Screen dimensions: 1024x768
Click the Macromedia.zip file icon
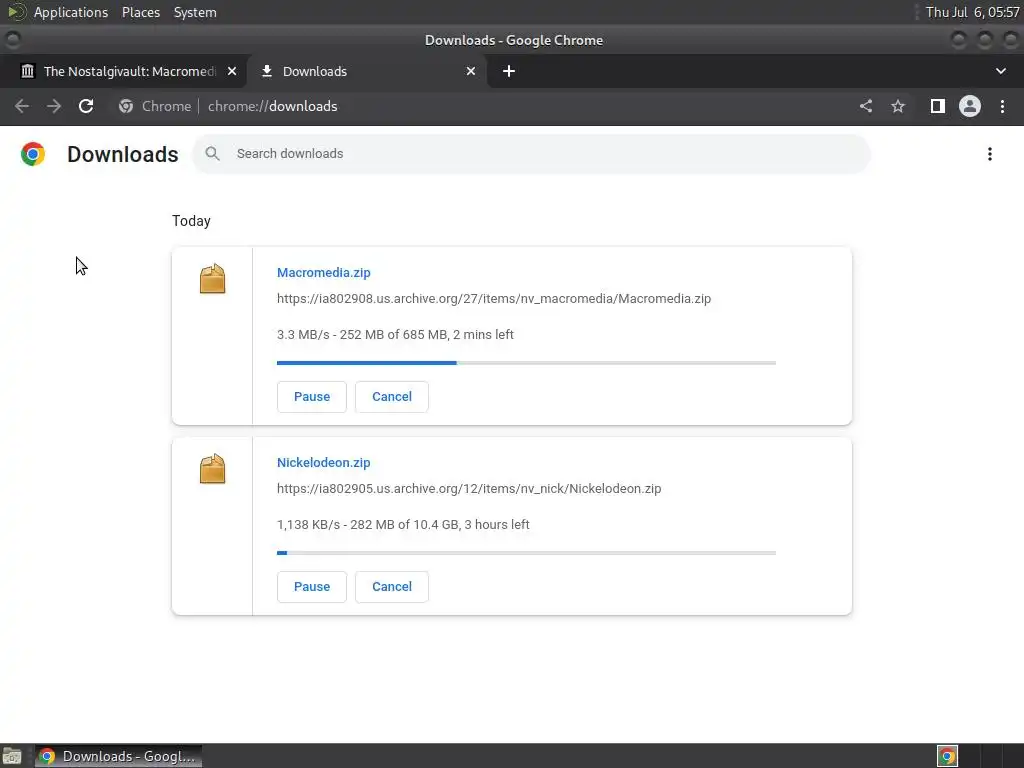(212, 279)
